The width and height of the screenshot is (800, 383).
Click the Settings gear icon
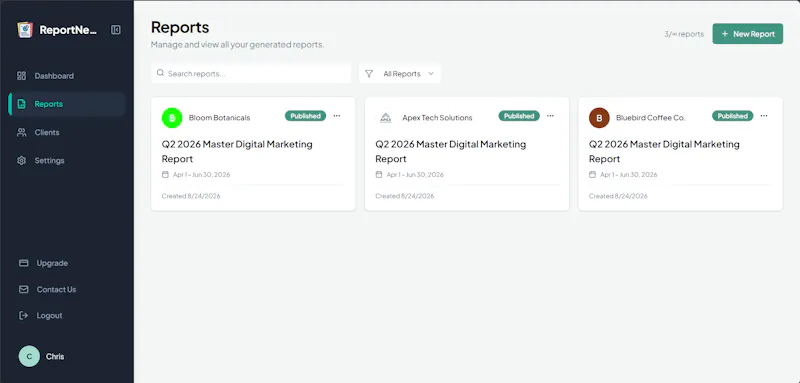click(21, 161)
